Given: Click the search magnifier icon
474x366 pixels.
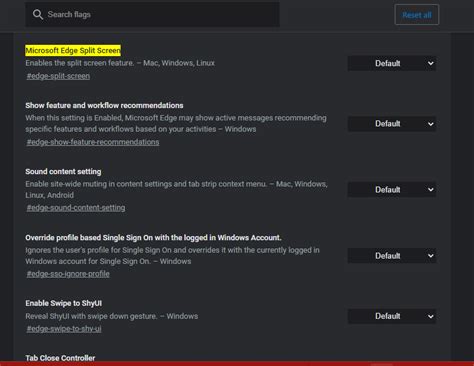Looking at the screenshot, I should pyautogui.click(x=38, y=14).
